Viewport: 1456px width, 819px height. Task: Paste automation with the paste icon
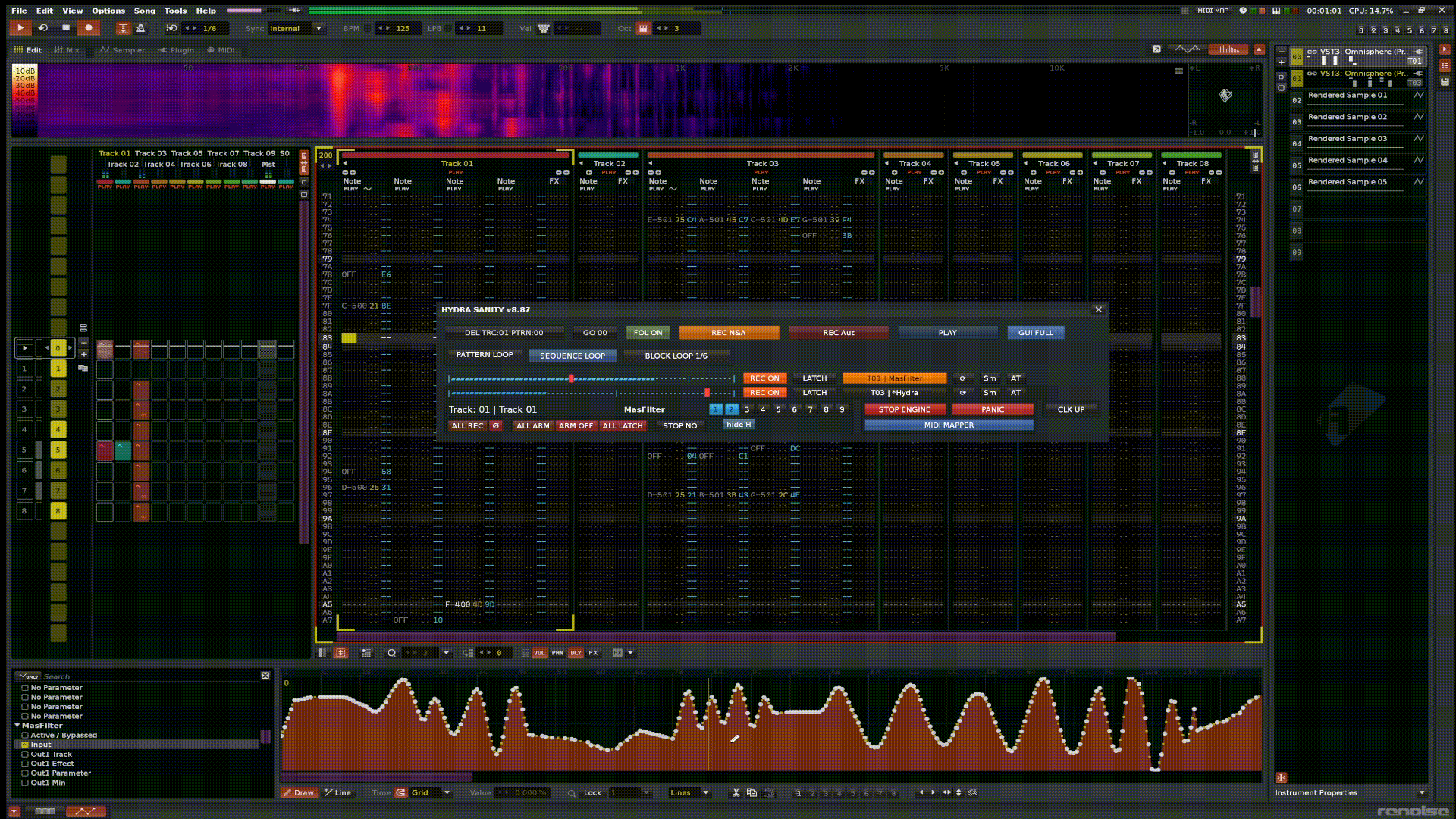click(769, 792)
